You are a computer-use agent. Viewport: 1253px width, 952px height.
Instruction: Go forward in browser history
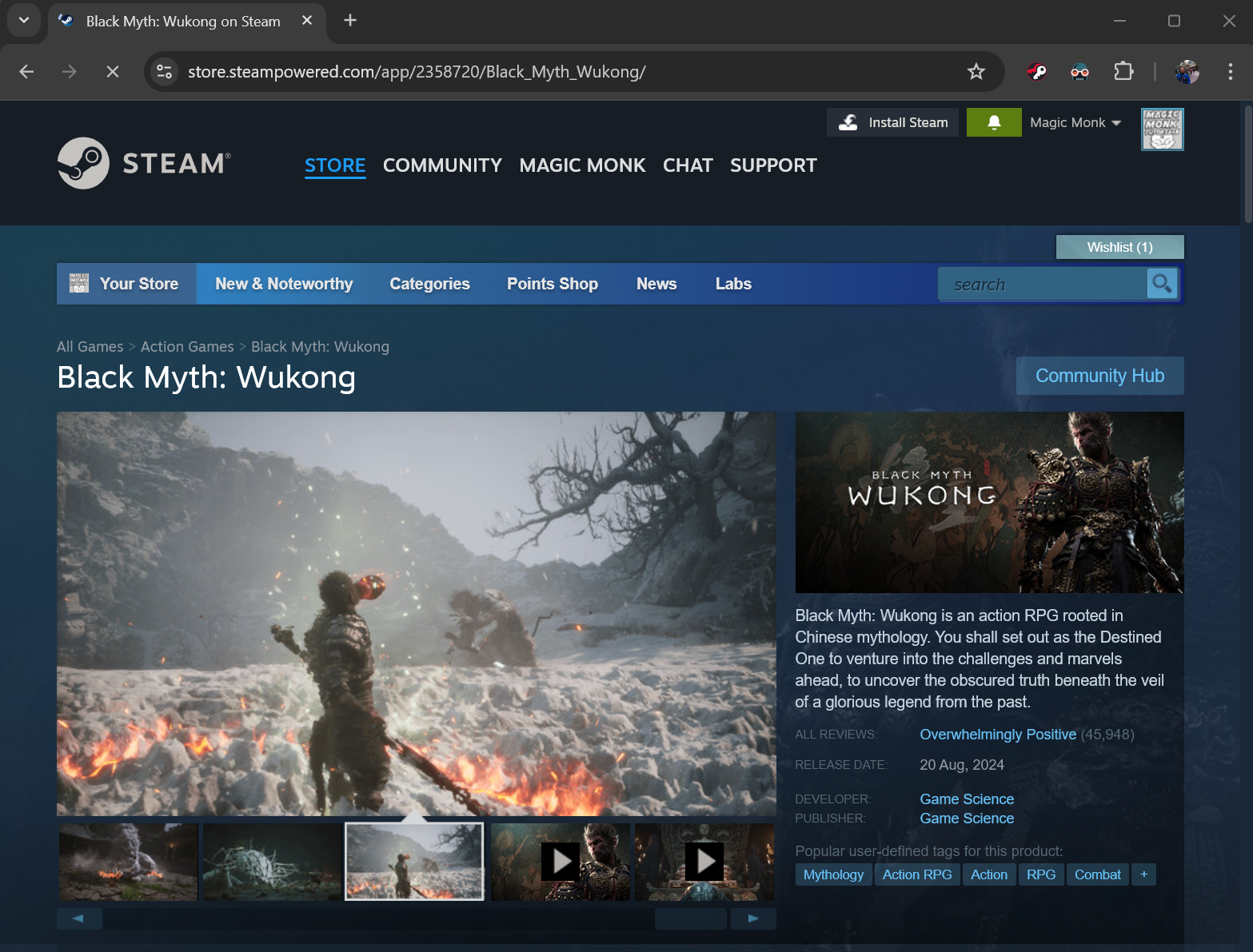70,72
